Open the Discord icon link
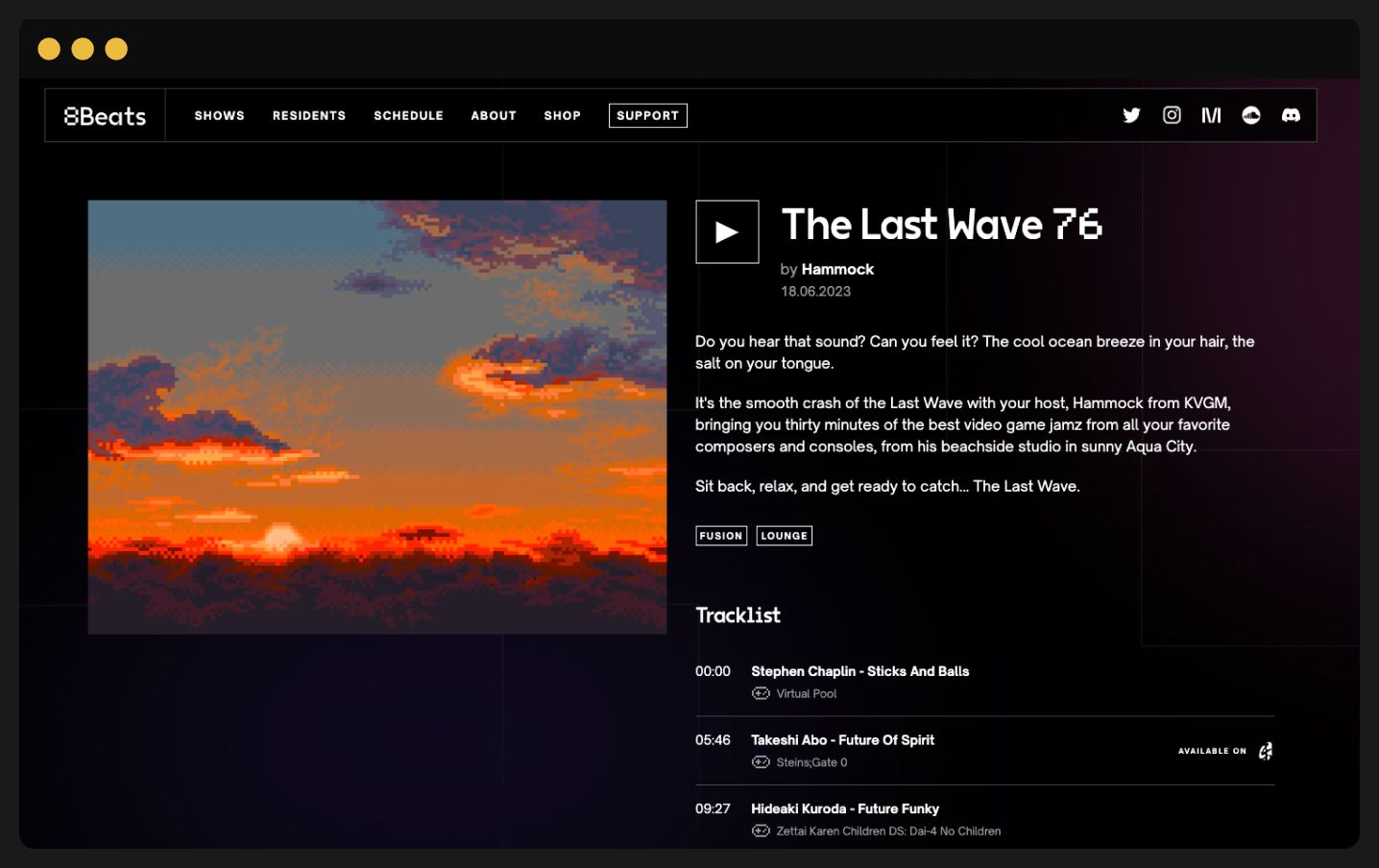This screenshot has width=1379, height=868. [x=1291, y=115]
